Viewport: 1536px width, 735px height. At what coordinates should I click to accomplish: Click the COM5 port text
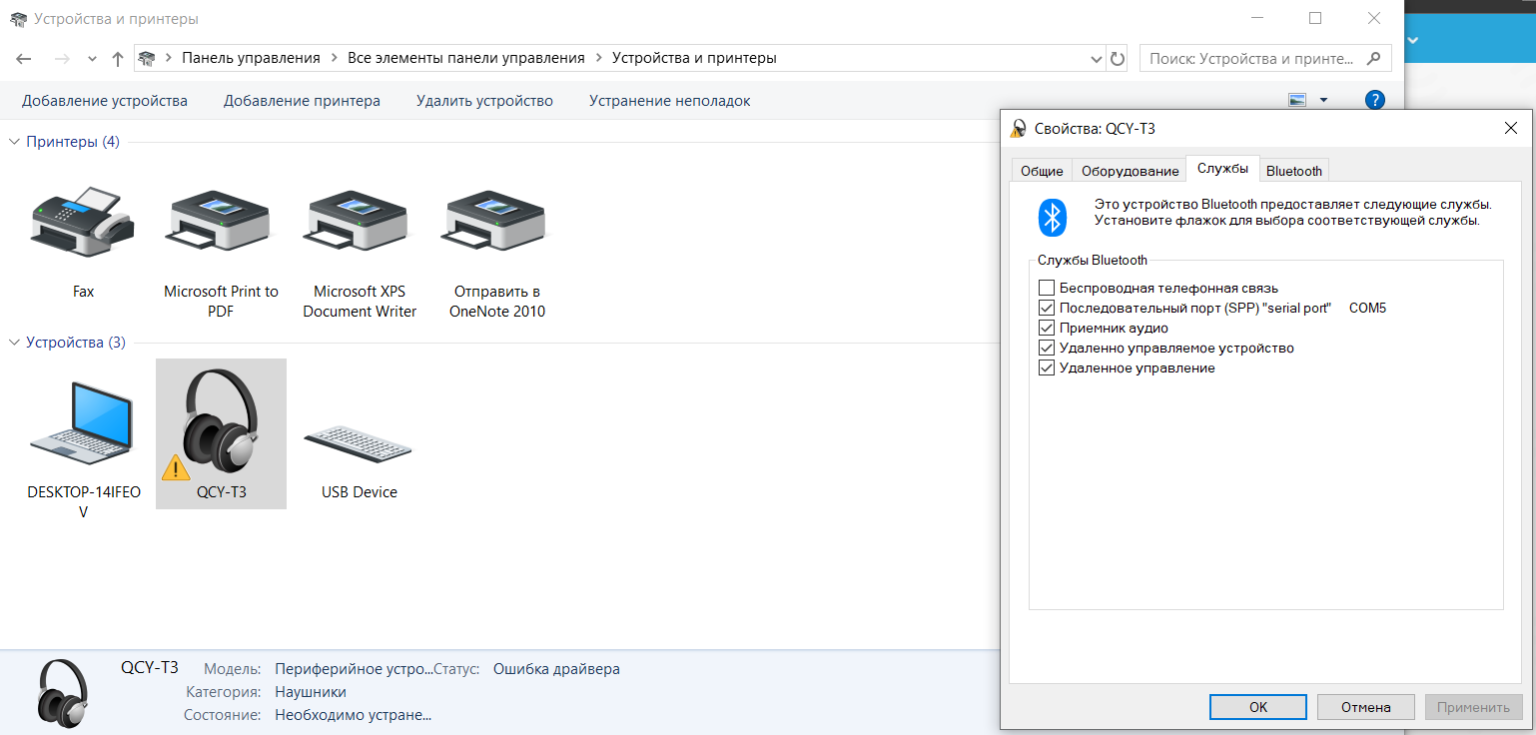pos(1367,308)
